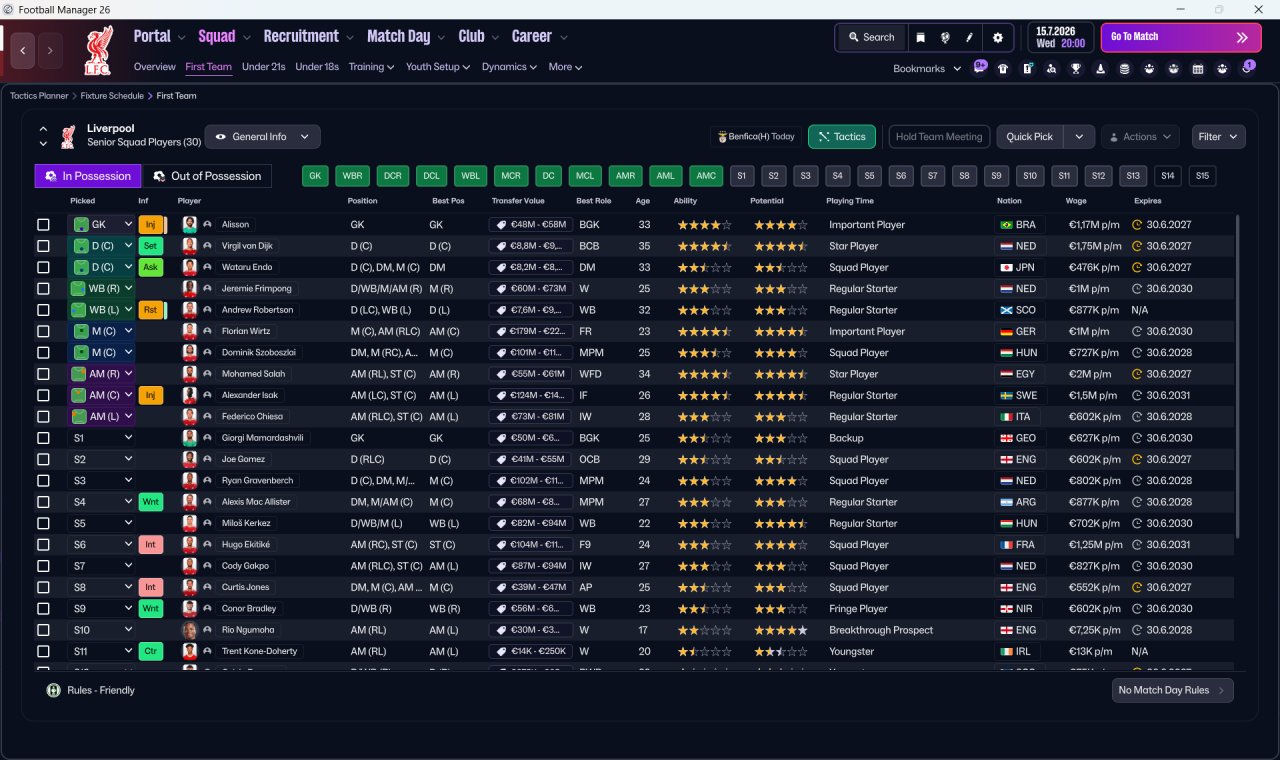Image resolution: width=1280 pixels, height=760 pixels.
Task: Tick the checkbox for Cody Gakpo
Action: click(43, 566)
